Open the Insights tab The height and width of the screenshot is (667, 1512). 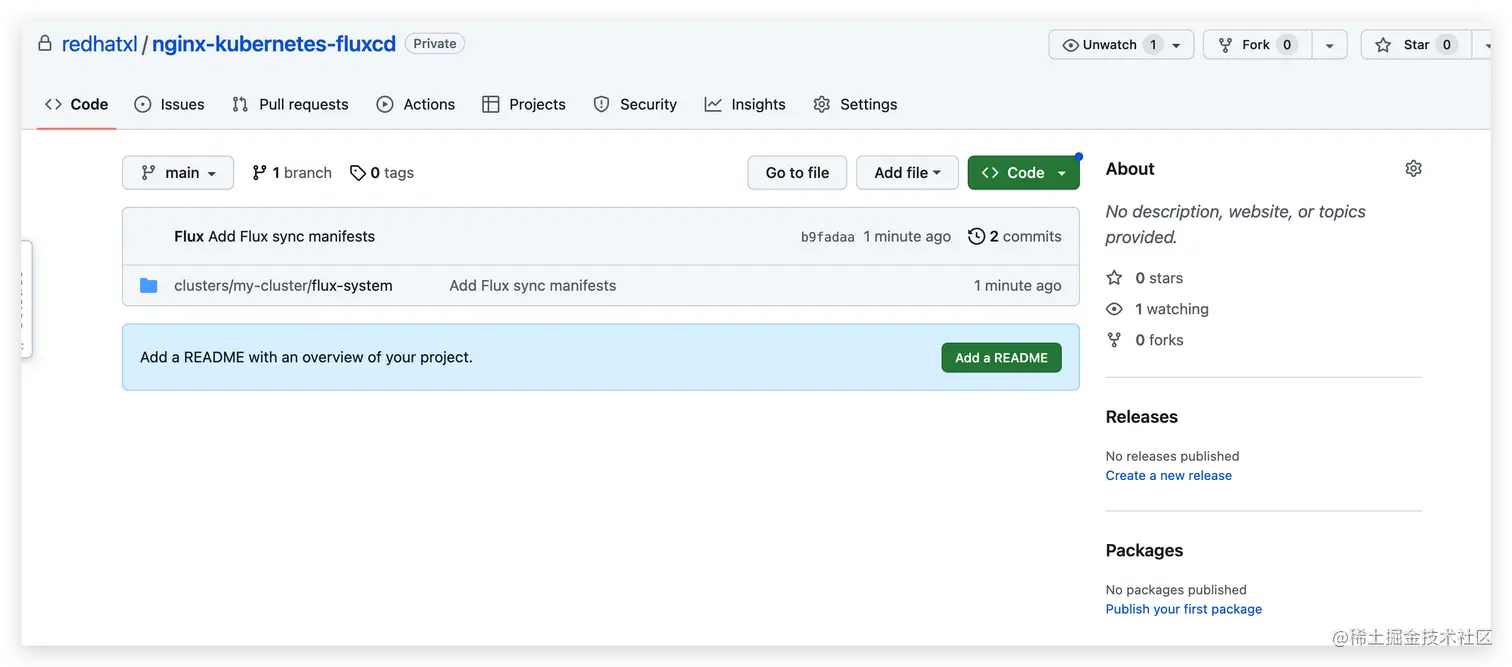pyautogui.click(x=745, y=104)
